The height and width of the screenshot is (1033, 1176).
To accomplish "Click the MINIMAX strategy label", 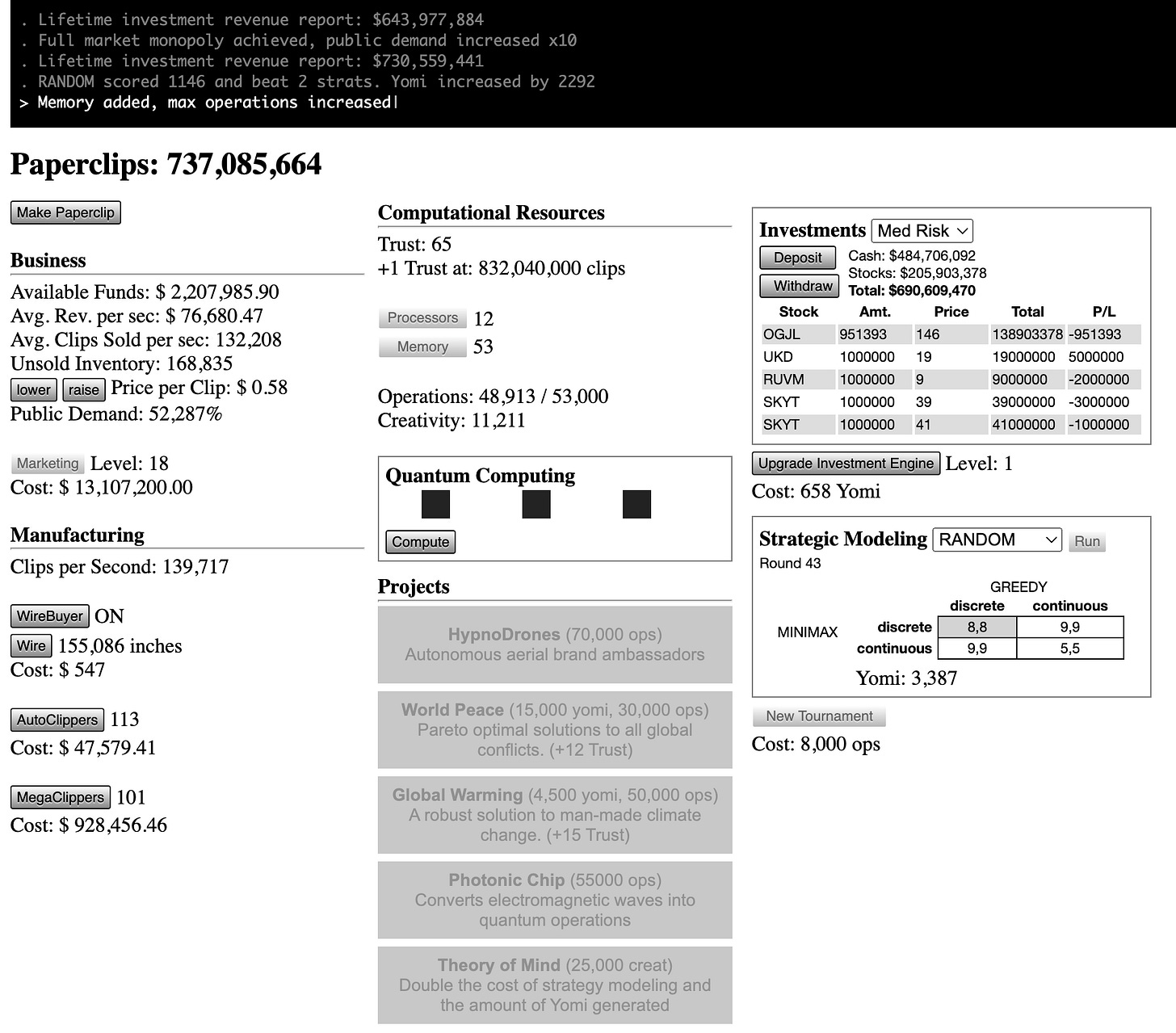I will click(807, 632).
